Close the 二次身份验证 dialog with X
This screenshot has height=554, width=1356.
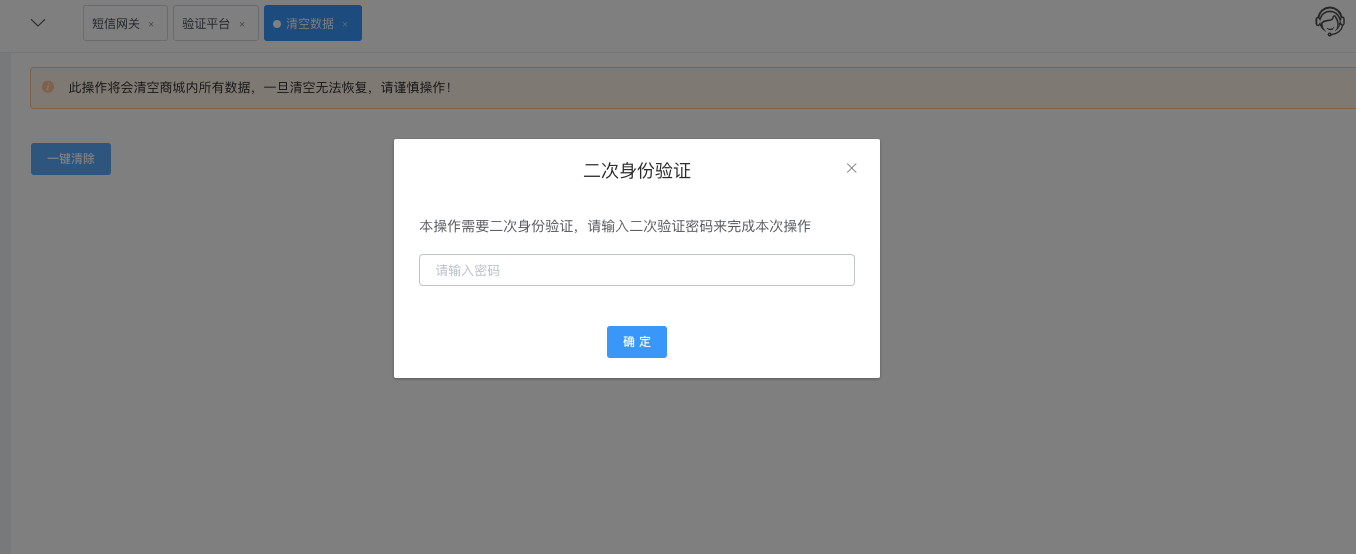[852, 168]
